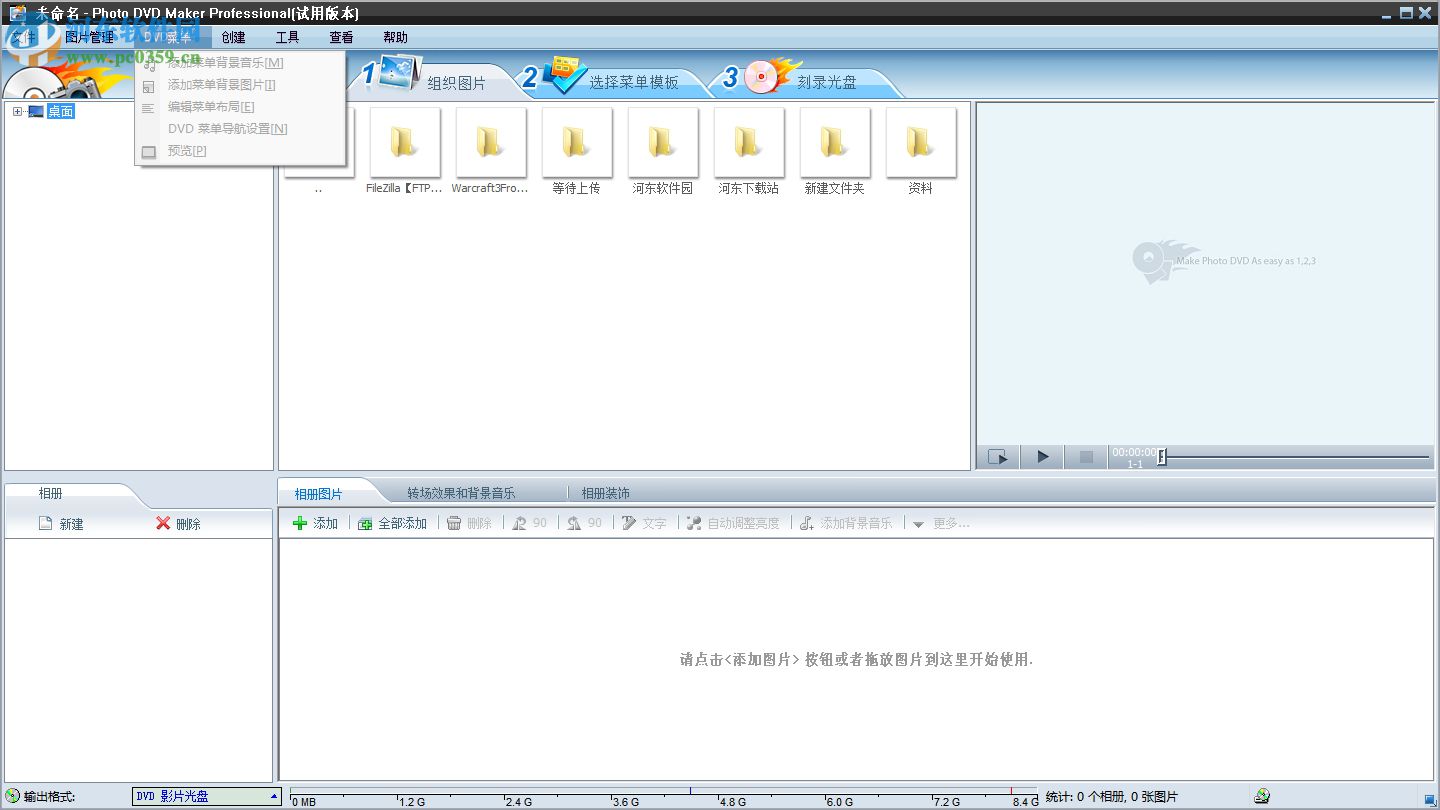Apply auto brightness adjustment icon

tap(694, 522)
